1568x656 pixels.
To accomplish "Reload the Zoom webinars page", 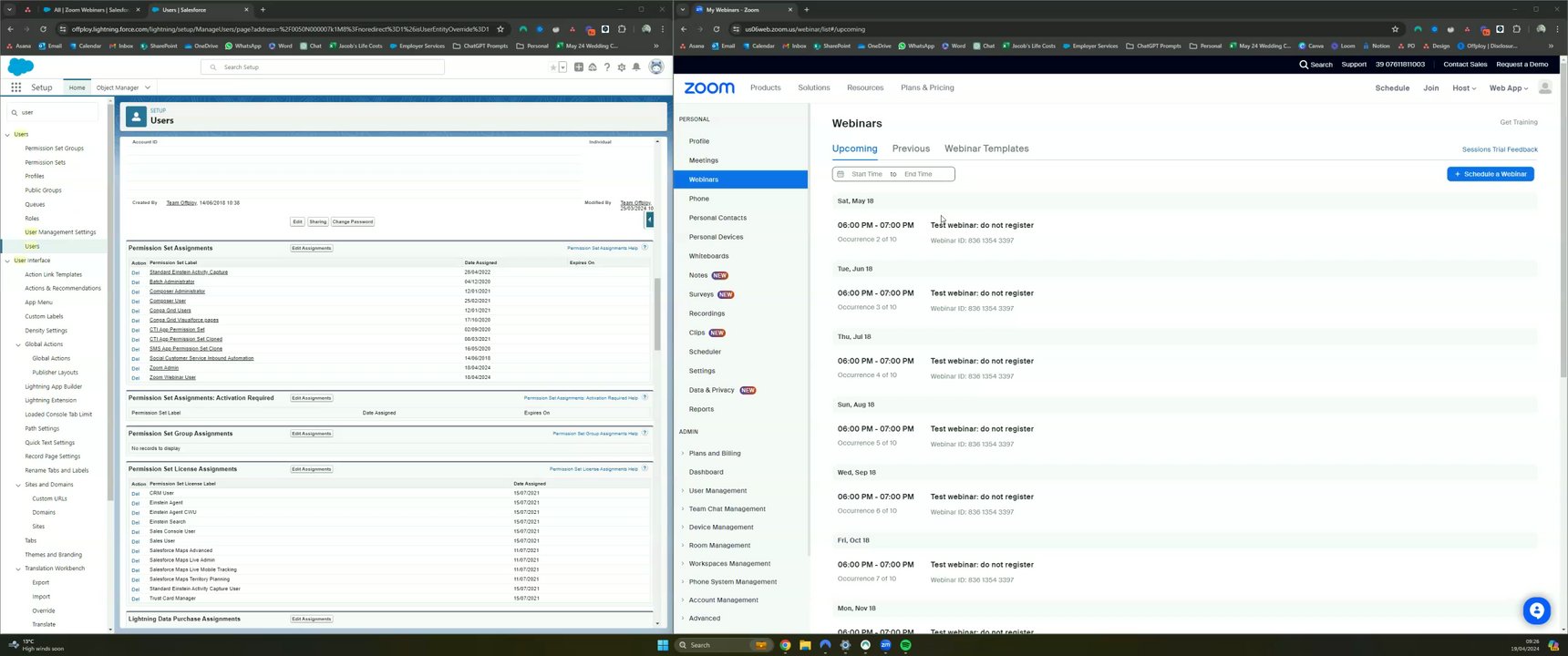I will click(717, 29).
